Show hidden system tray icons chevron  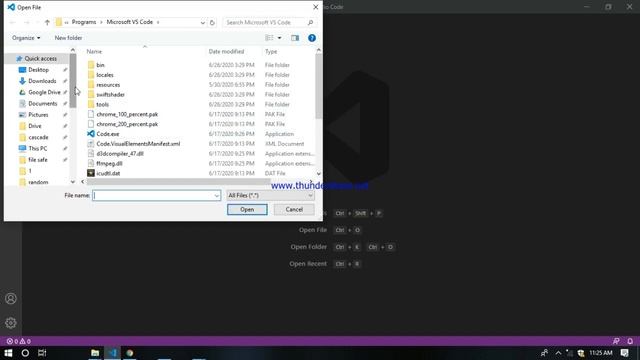pyautogui.click(x=558, y=353)
